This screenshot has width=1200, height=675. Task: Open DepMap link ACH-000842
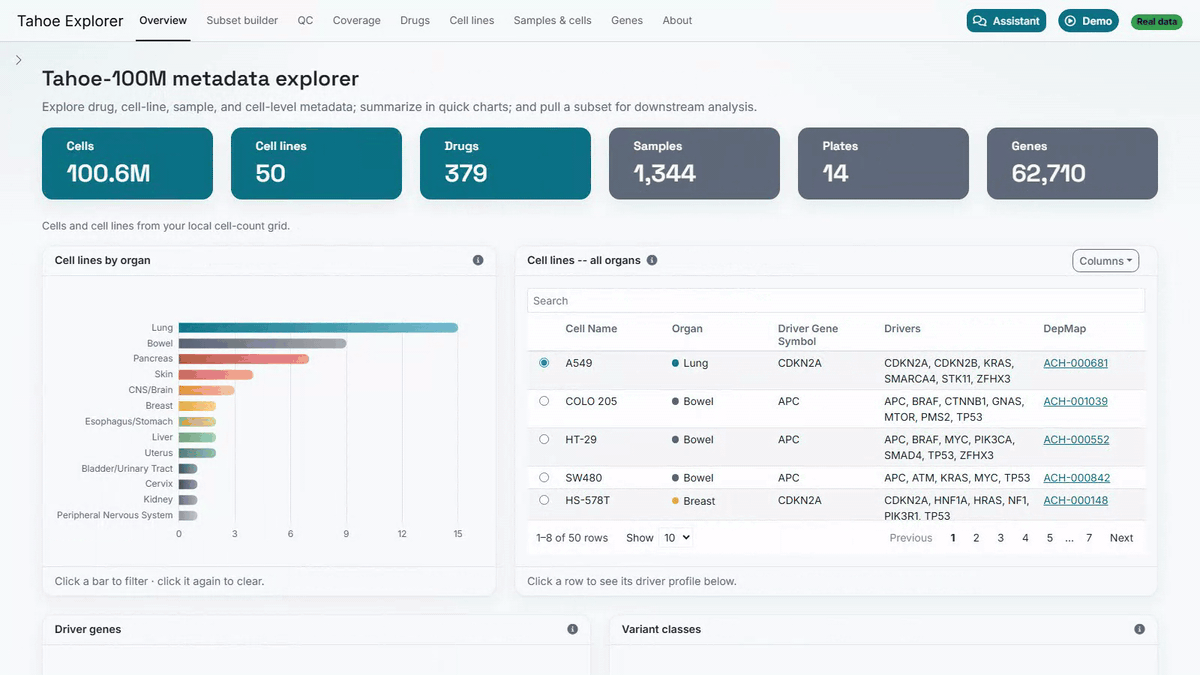[1075, 477]
